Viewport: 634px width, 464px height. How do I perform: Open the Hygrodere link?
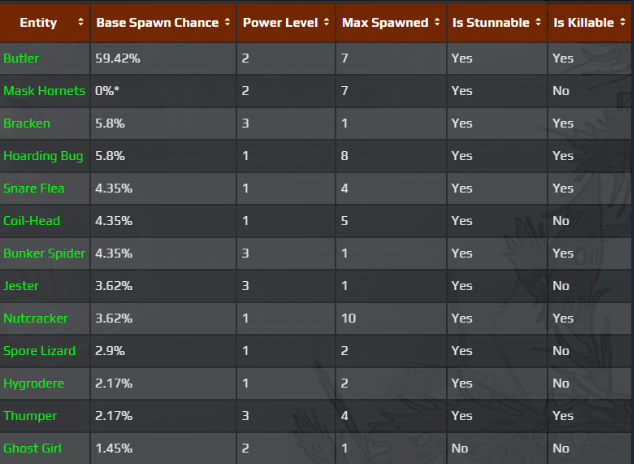tap(35, 383)
